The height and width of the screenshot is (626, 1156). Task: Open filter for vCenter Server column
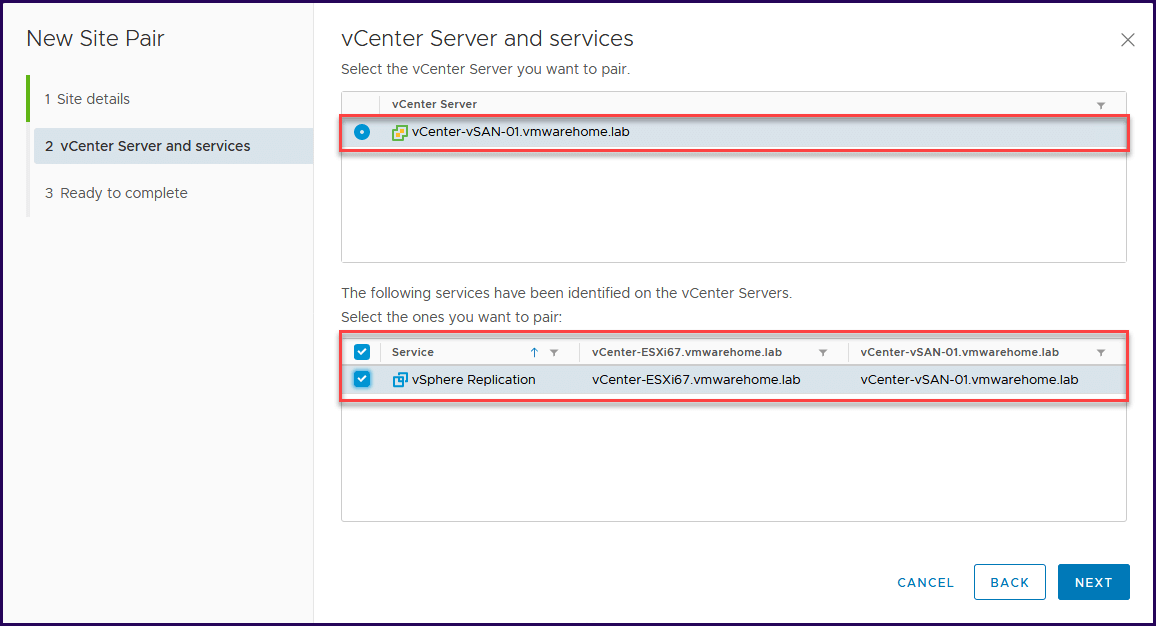pos(1101,105)
